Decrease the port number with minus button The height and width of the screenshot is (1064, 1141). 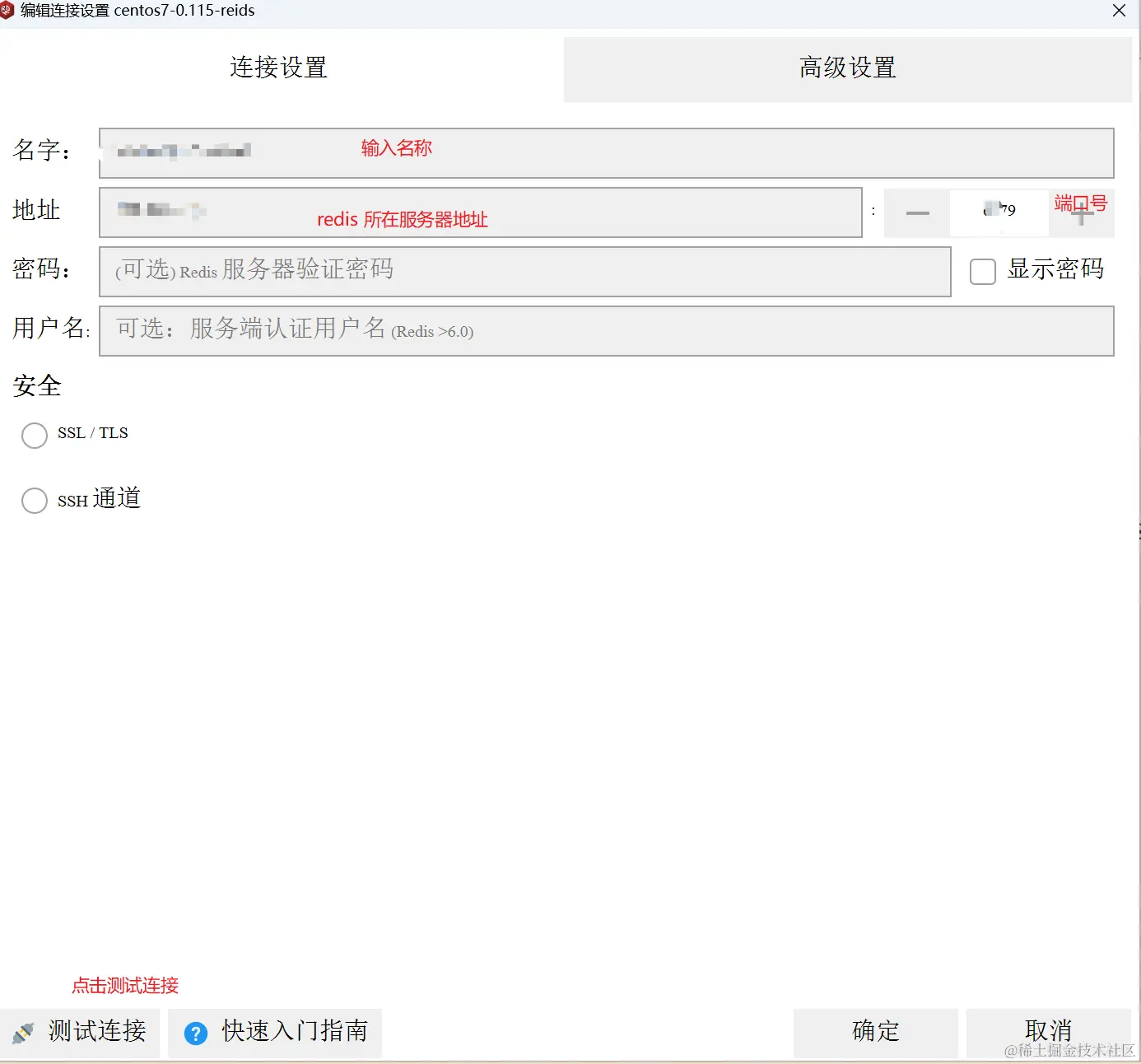[917, 213]
